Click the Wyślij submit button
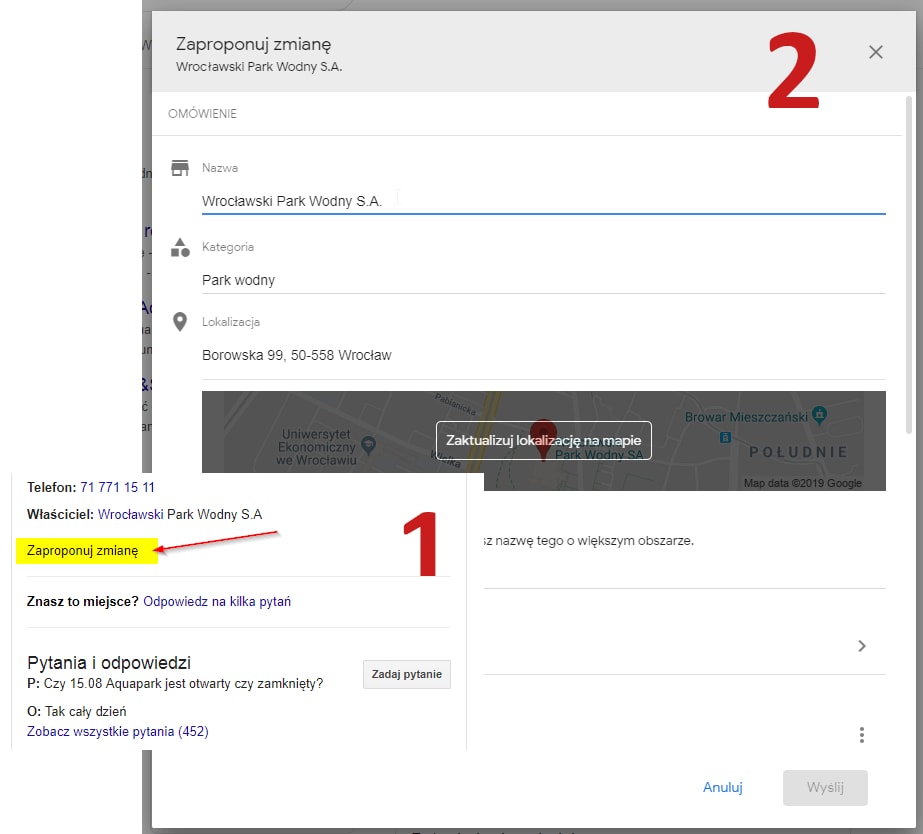This screenshot has width=923, height=834. coord(825,788)
